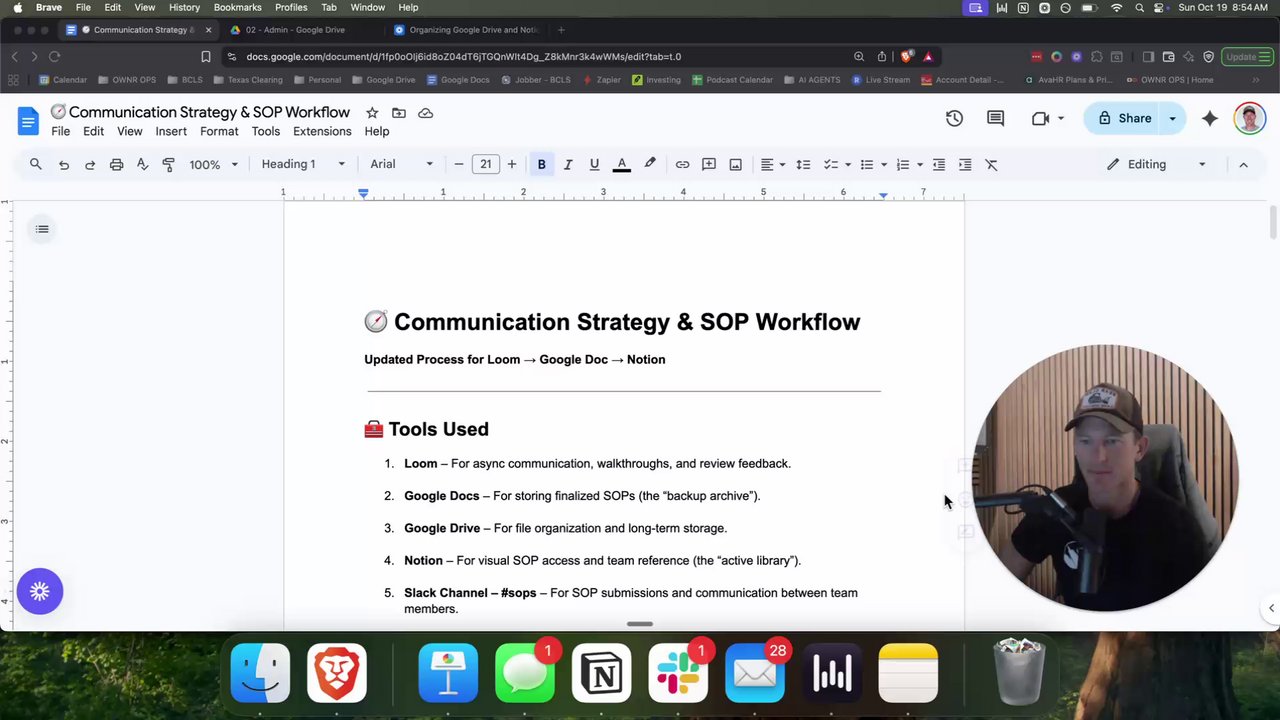This screenshot has width=1280, height=720.
Task: Toggle underline formatting
Action: click(594, 164)
